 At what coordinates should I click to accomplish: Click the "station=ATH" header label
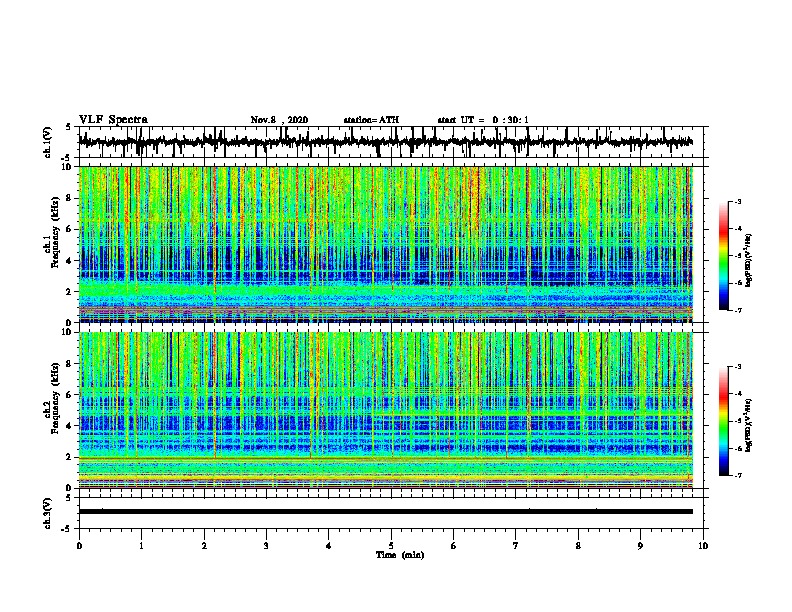[371, 120]
